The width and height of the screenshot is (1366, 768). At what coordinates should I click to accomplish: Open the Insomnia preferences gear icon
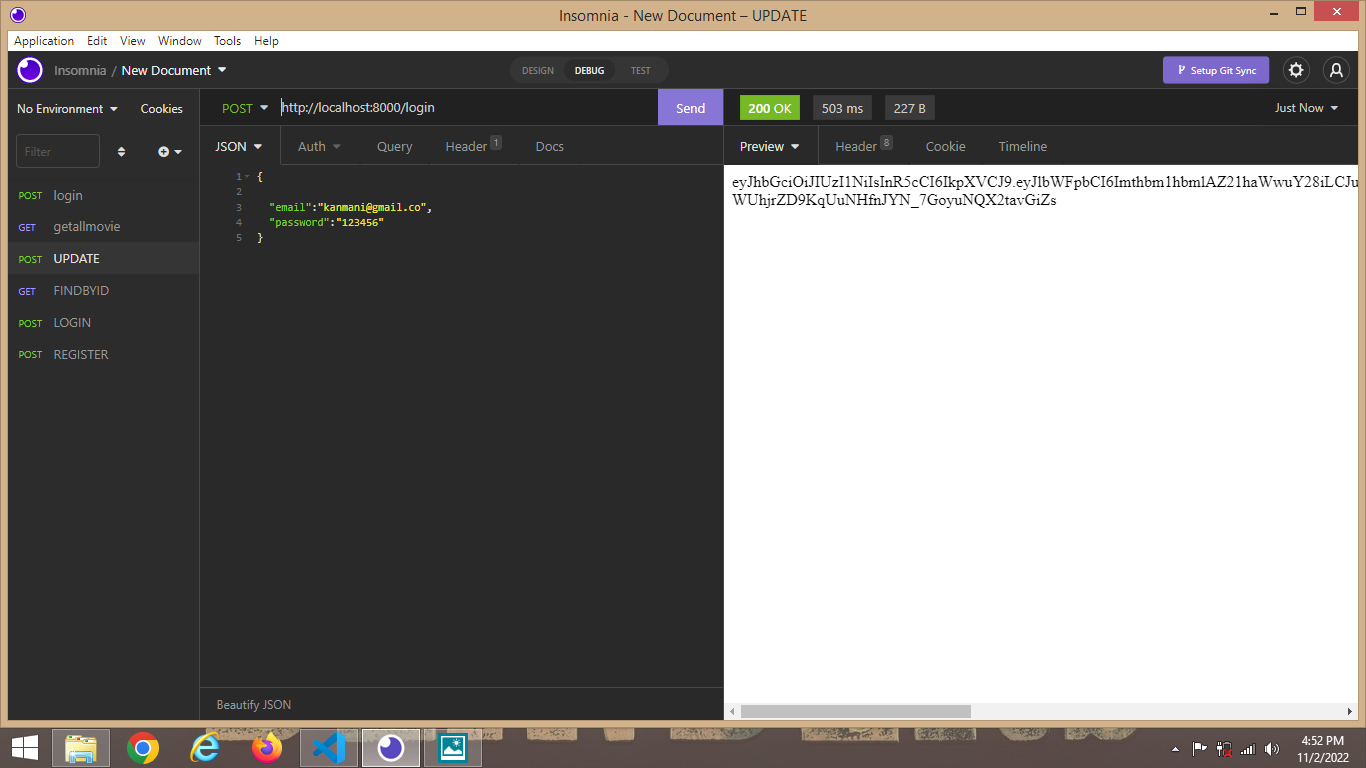point(1296,70)
